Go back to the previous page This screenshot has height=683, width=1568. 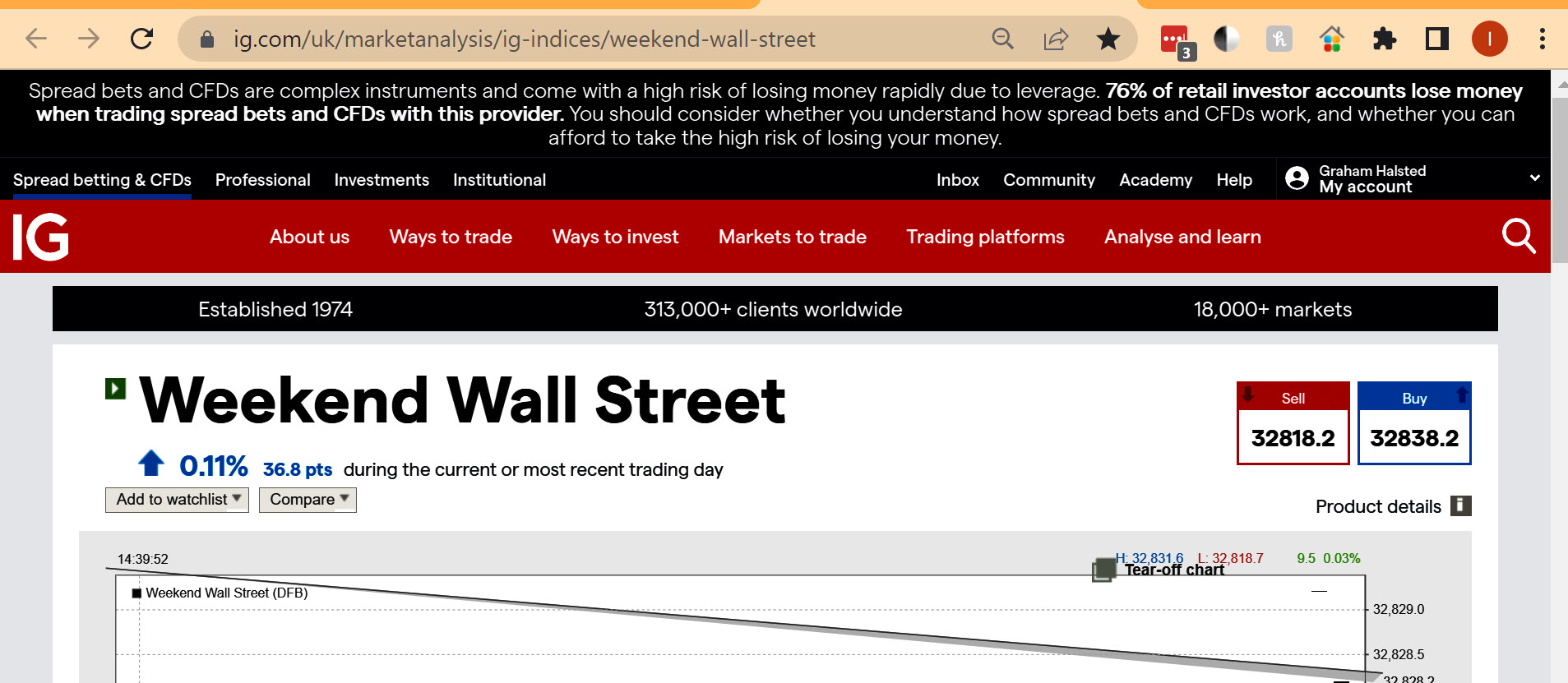36,39
